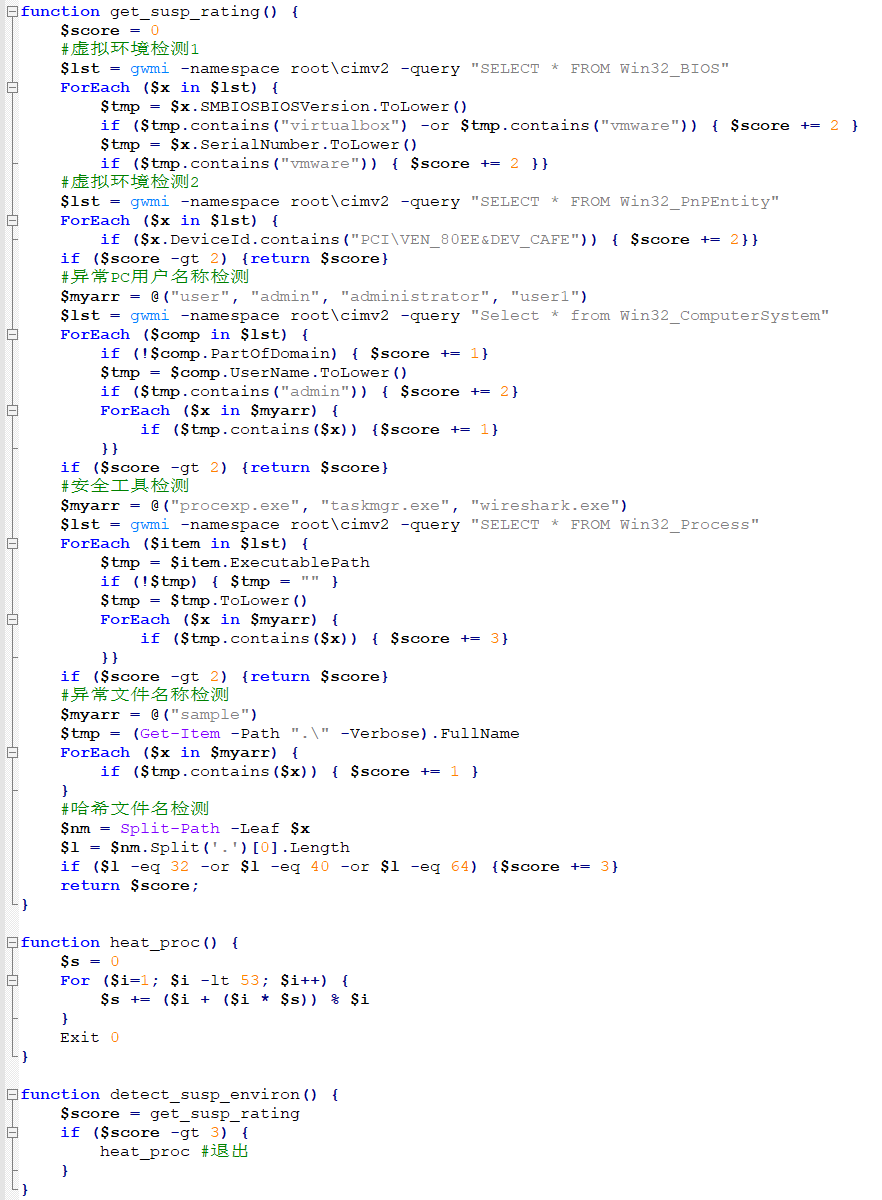Image resolution: width=882 pixels, height=1200 pixels.
Task: Click the comment #虚拟环境检测1
Action: (x=130, y=49)
